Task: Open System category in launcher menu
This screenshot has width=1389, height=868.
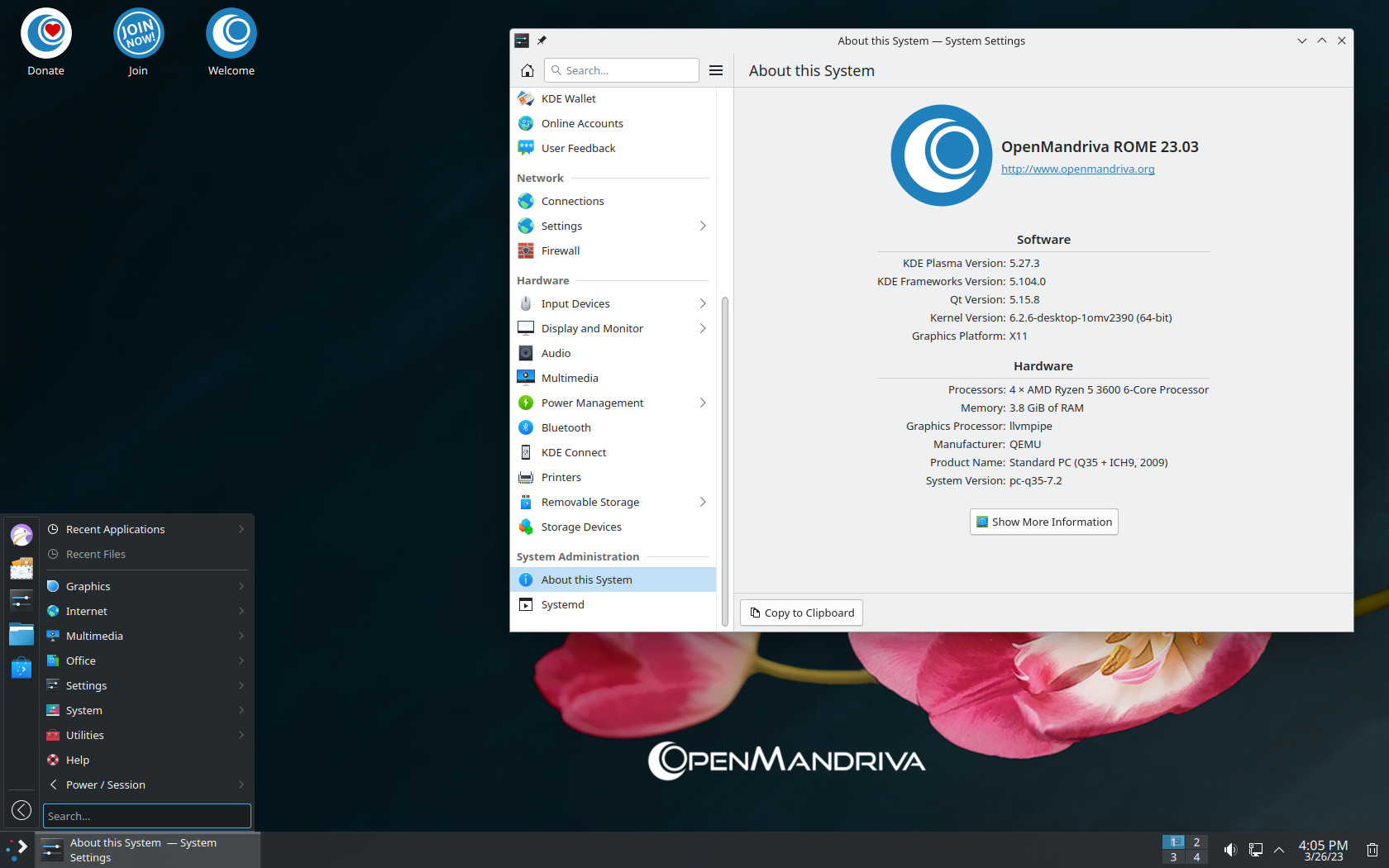Action: click(x=146, y=710)
